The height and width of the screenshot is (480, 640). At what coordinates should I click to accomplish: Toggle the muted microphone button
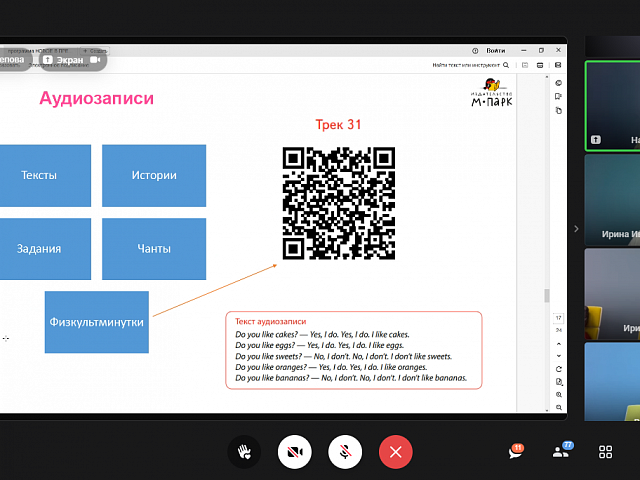pyautogui.click(x=345, y=452)
